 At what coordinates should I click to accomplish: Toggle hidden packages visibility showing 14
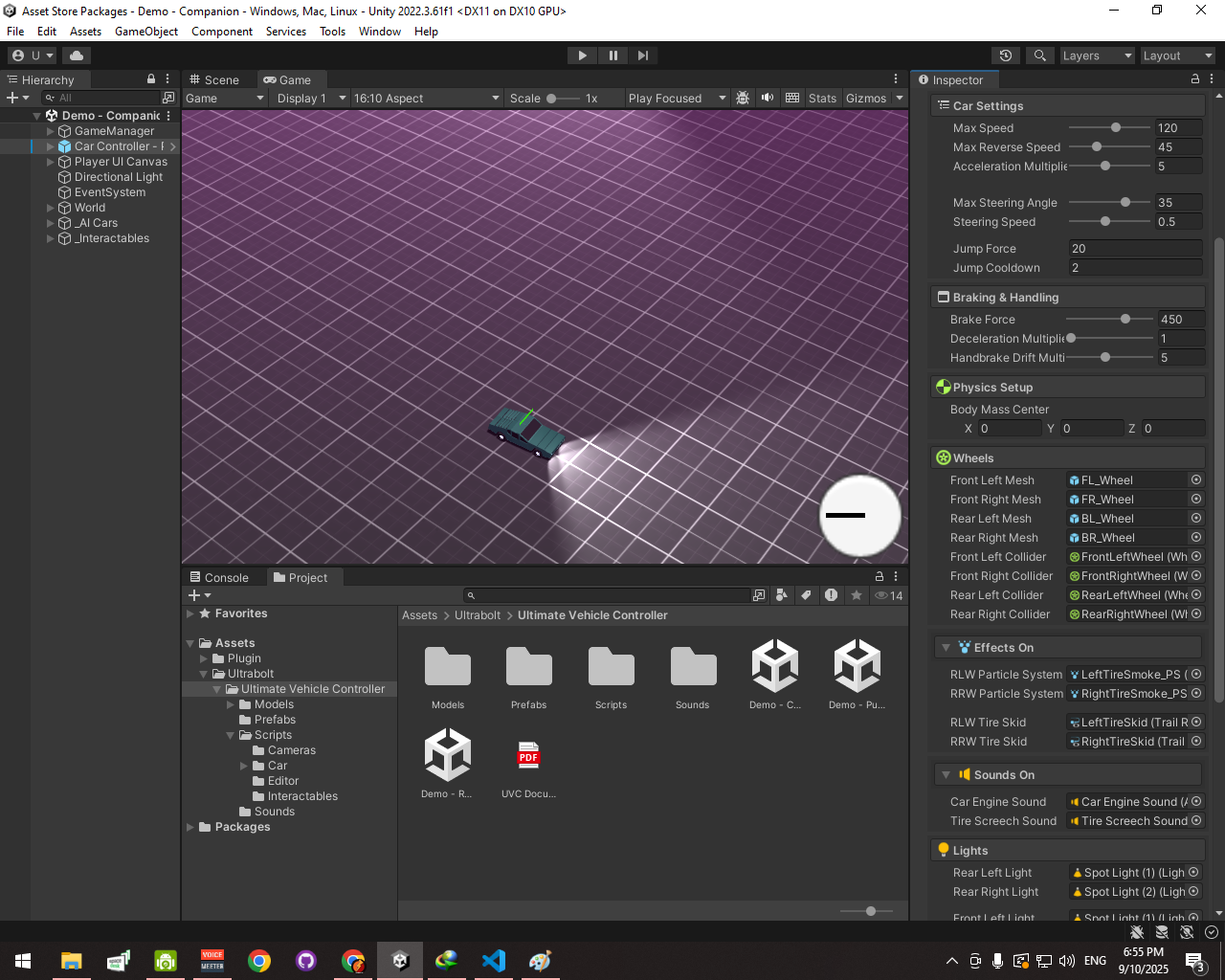pyautogui.click(x=888, y=595)
